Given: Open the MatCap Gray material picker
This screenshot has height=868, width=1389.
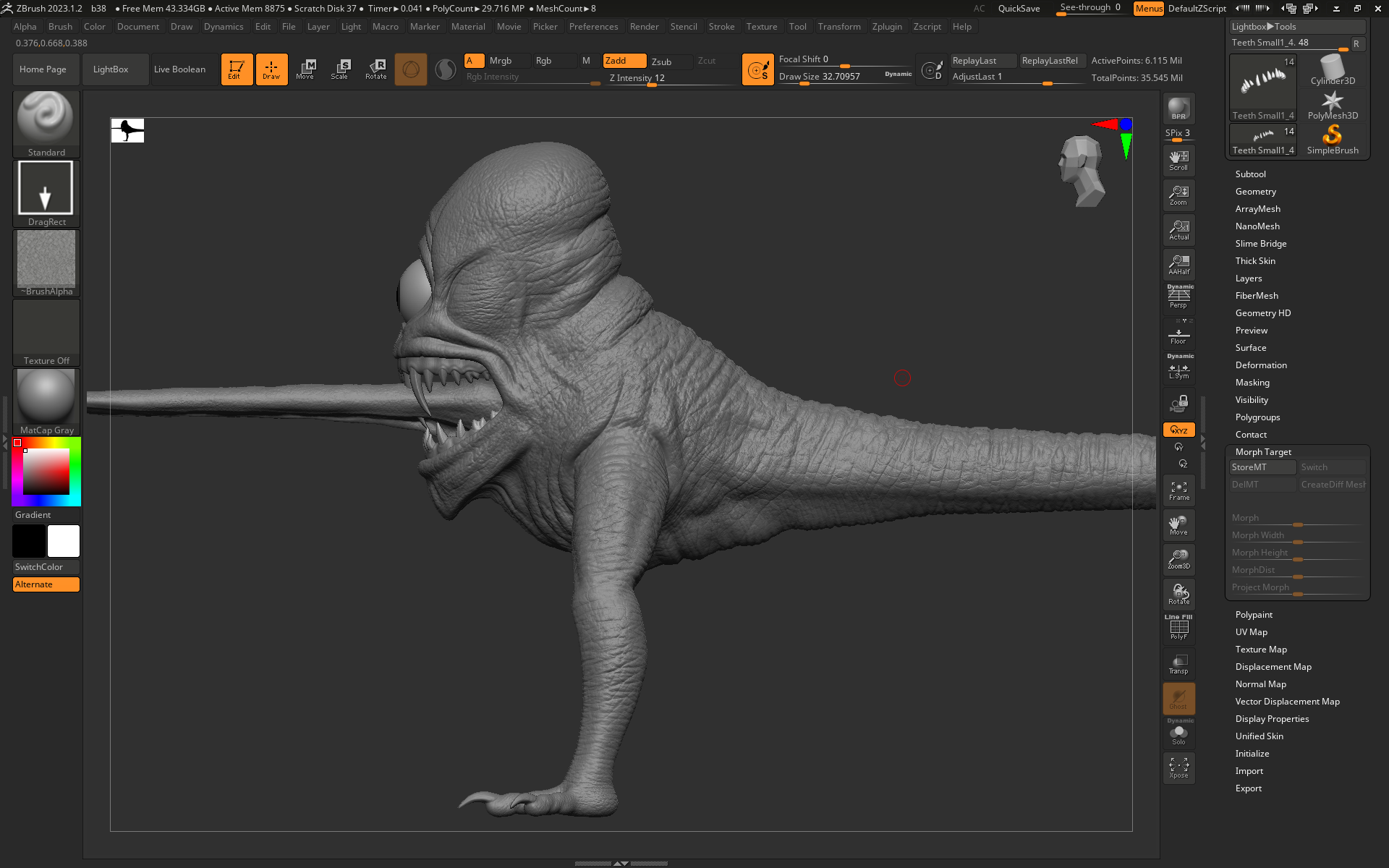Looking at the screenshot, I should click(46, 401).
